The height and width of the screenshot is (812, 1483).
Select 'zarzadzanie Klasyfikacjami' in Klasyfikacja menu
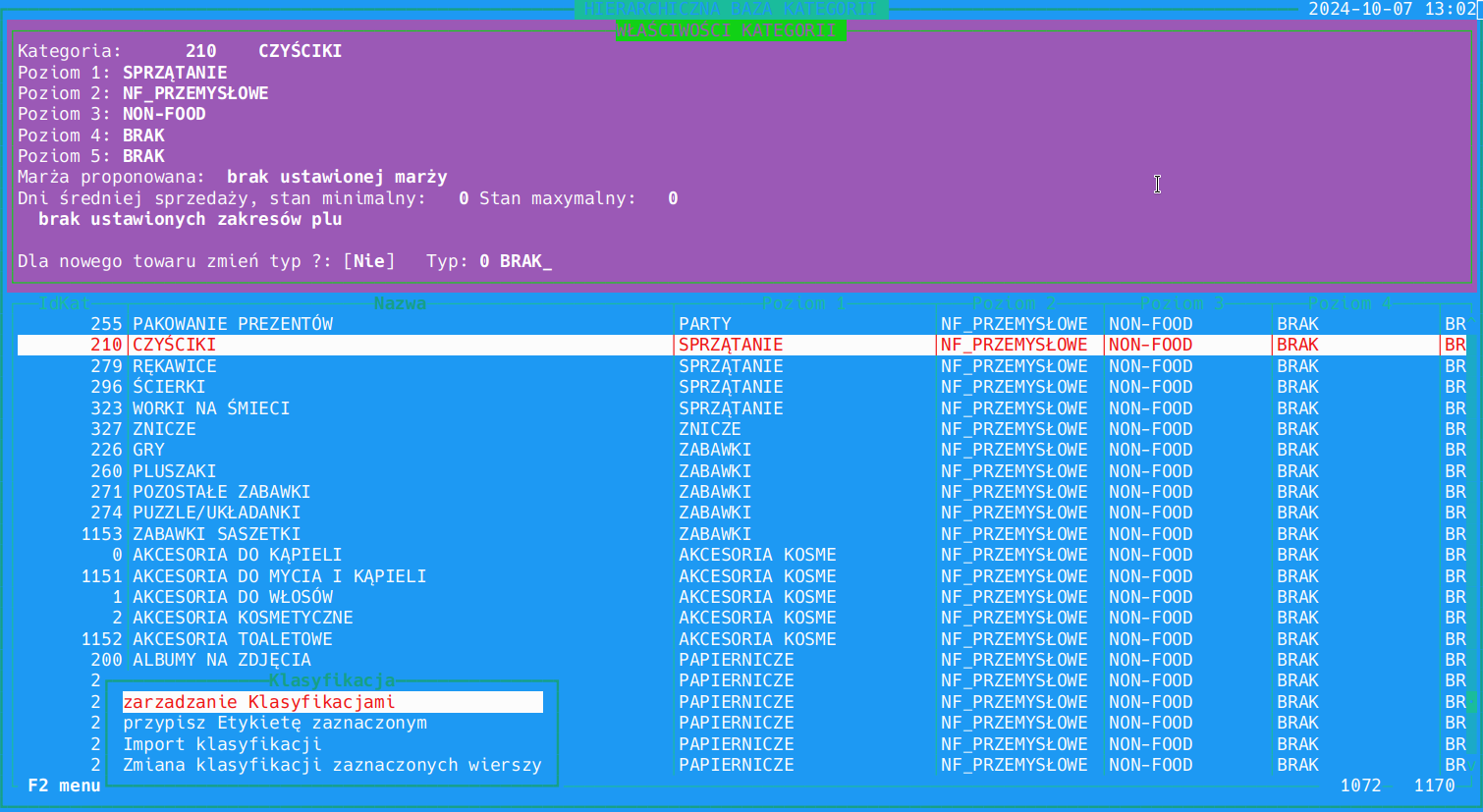332,702
